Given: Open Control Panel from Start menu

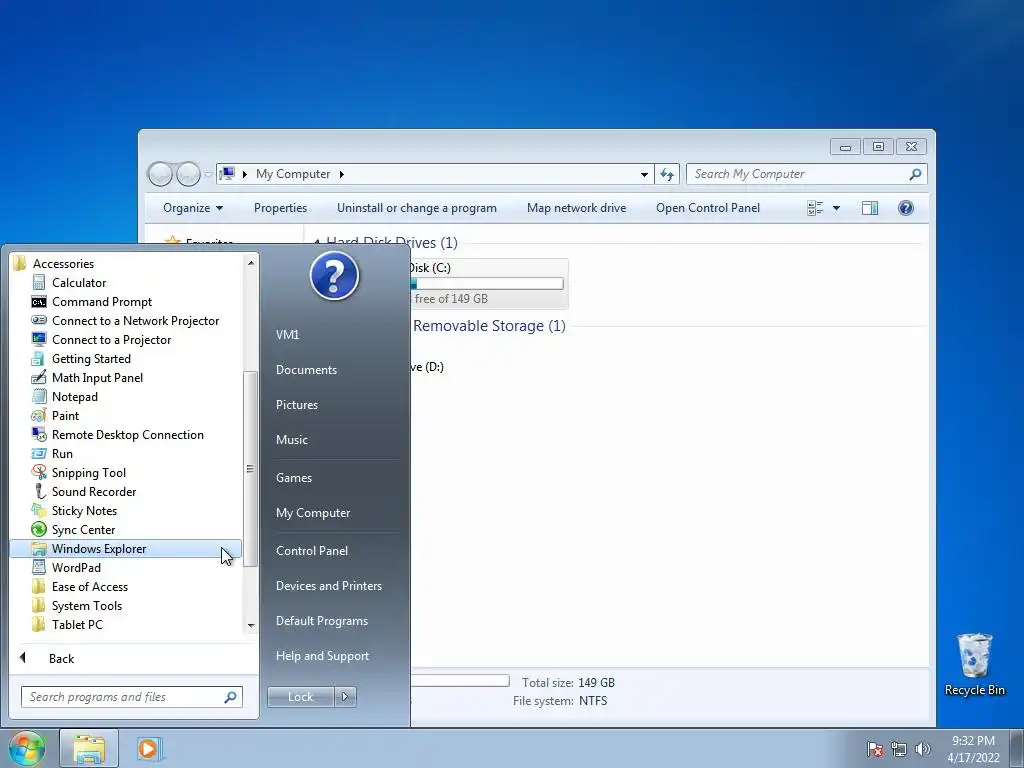Looking at the screenshot, I should [312, 551].
